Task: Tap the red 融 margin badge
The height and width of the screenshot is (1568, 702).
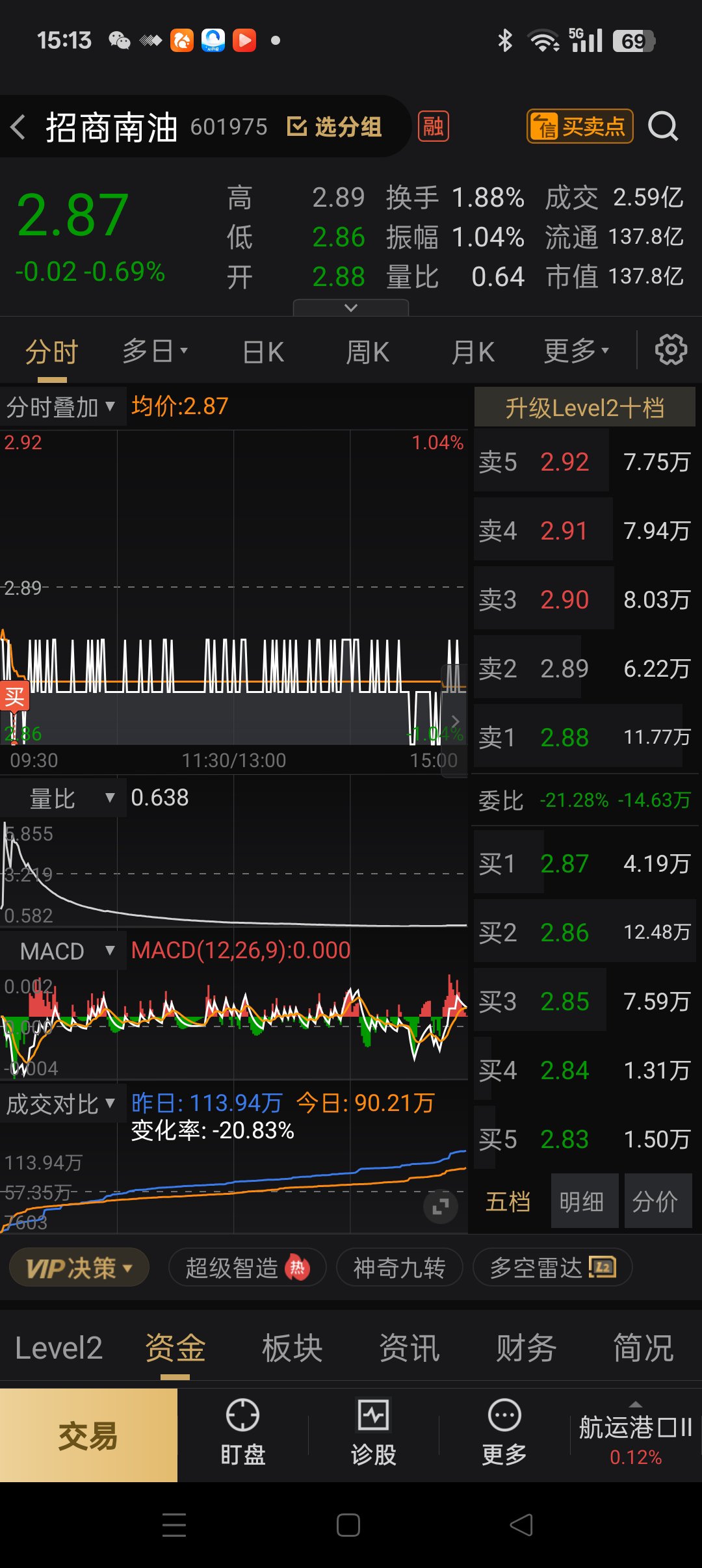Action: pos(434,126)
